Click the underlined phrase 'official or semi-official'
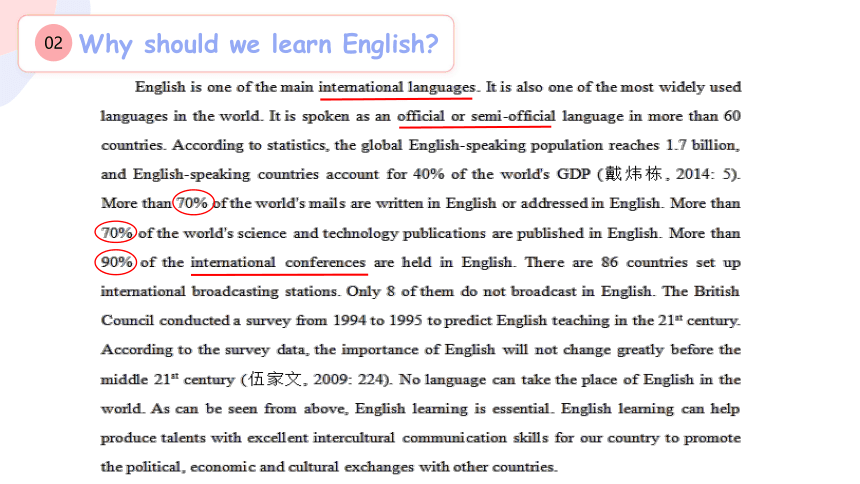 tap(476, 116)
